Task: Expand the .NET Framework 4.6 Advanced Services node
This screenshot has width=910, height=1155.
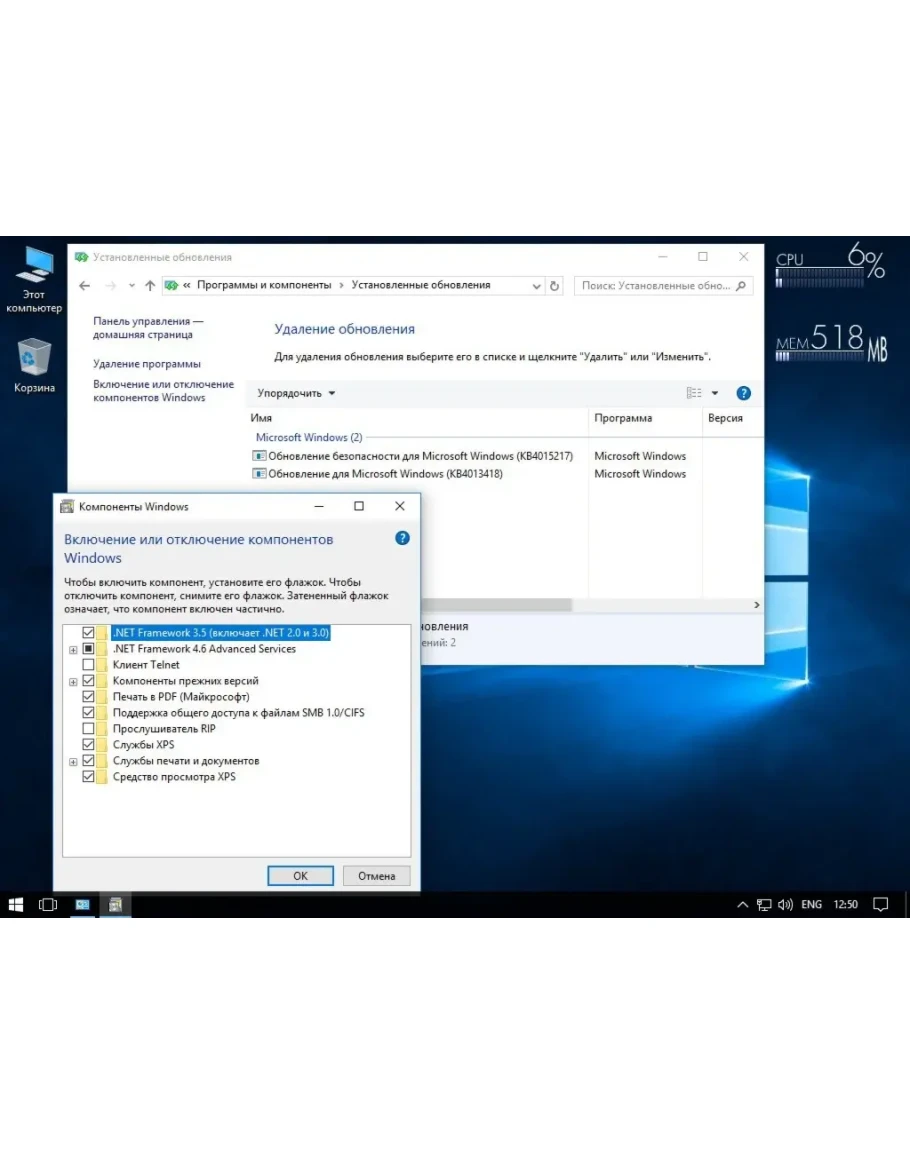Action: (x=73, y=649)
